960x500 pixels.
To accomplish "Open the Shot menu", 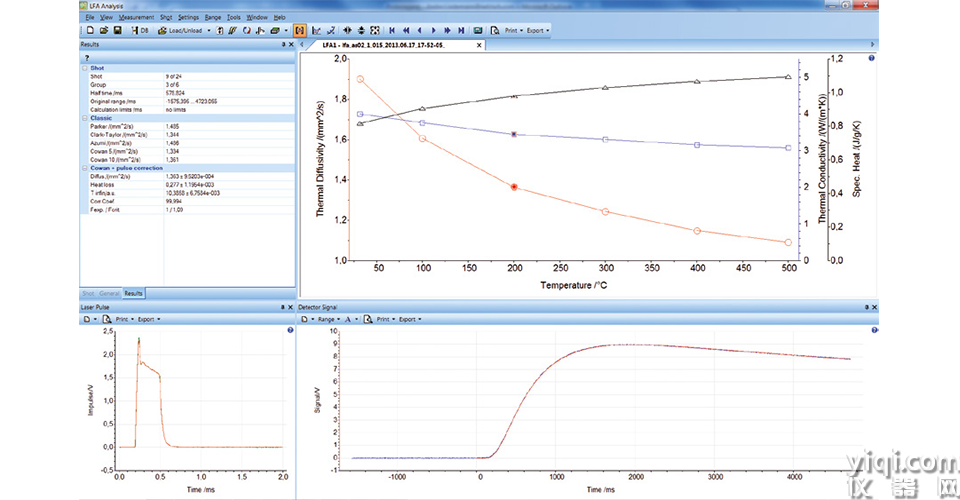I will tap(166, 17).
